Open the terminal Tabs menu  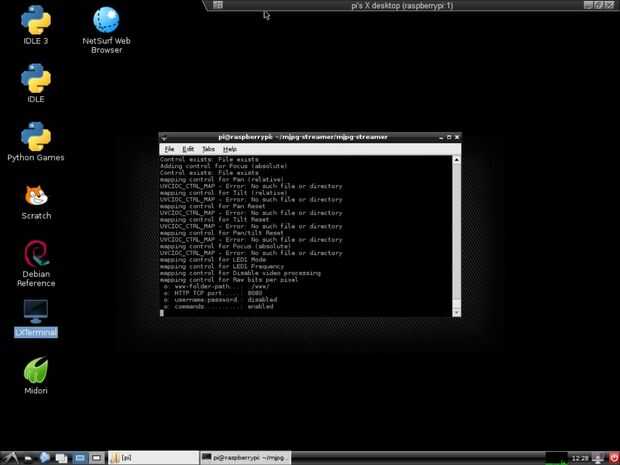[208, 149]
